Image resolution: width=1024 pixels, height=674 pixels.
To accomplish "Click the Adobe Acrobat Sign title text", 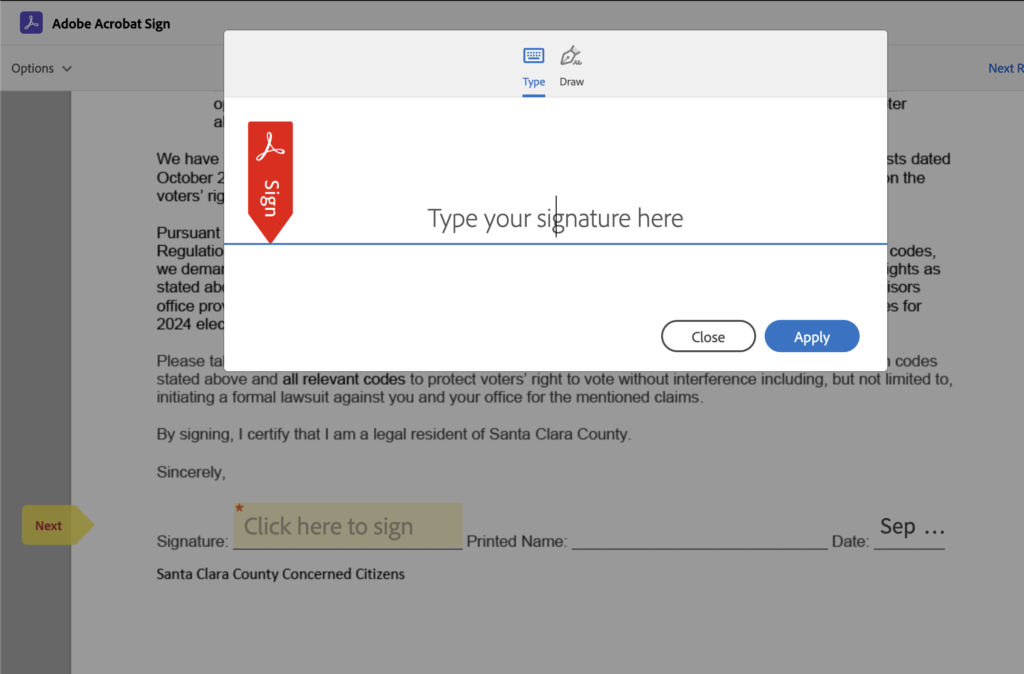I will pos(111,24).
